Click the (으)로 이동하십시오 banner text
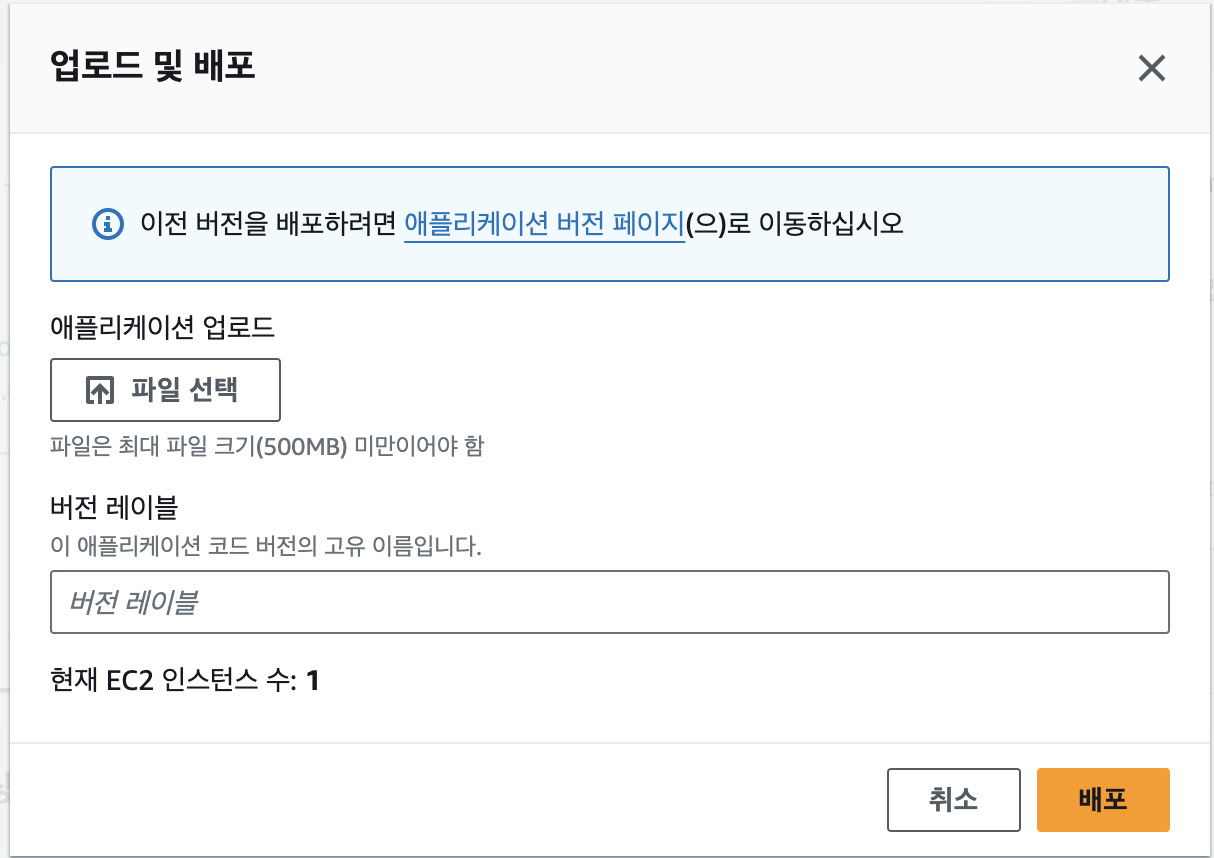This screenshot has width=1214, height=858. tap(794, 223)
